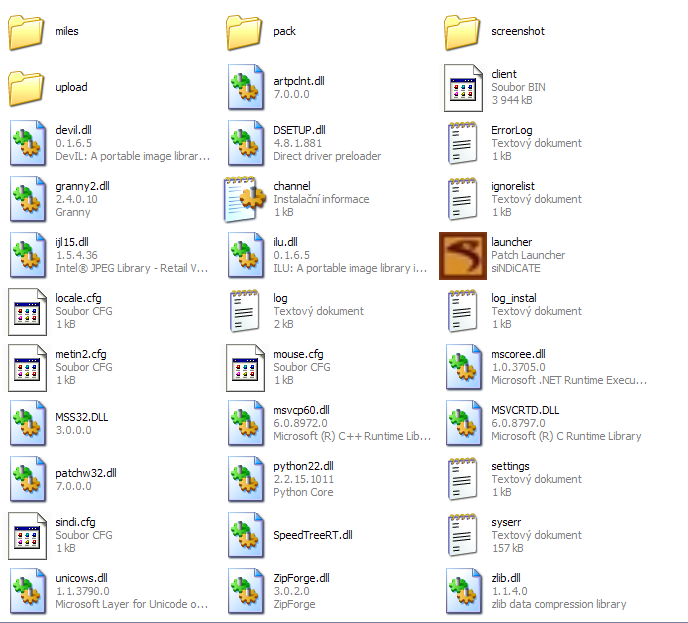688x623 pixels.
Task: Click the syserr text document icon
Action: click(463, 536)
